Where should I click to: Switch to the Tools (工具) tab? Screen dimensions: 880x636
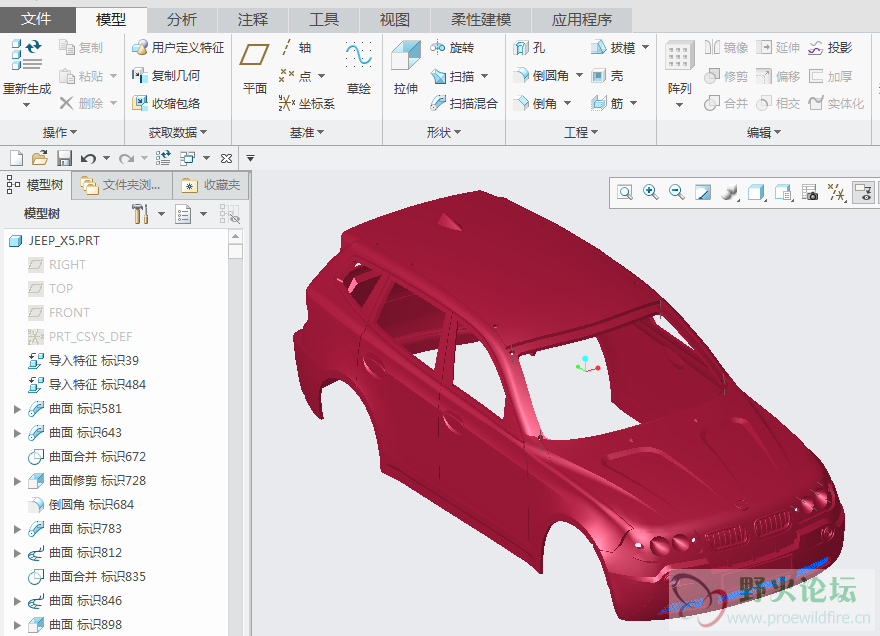click(x=324, y=20)
